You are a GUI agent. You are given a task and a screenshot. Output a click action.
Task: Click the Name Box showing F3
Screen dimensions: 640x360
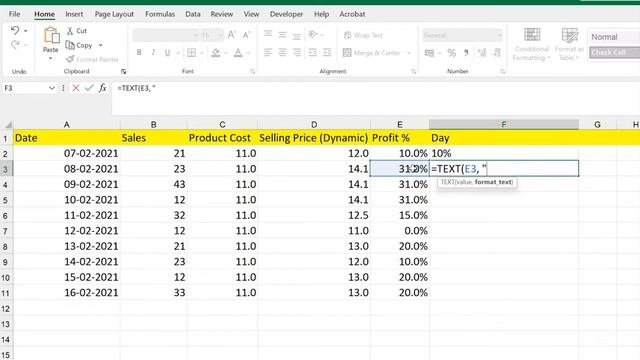coord(25,88)
